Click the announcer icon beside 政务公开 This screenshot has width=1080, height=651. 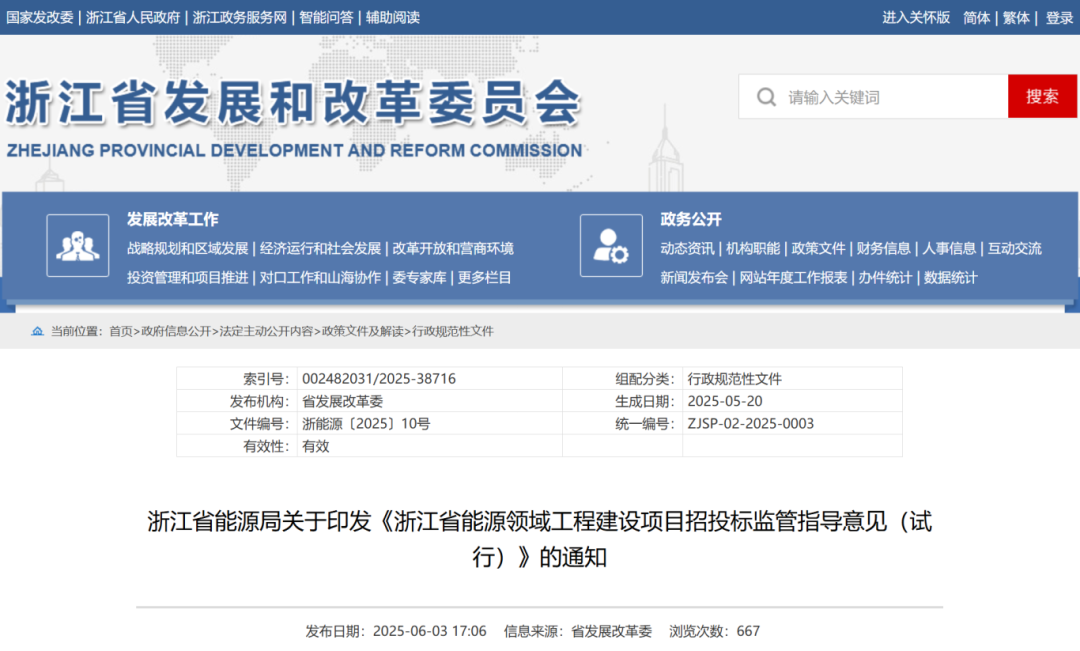(611, 244)
